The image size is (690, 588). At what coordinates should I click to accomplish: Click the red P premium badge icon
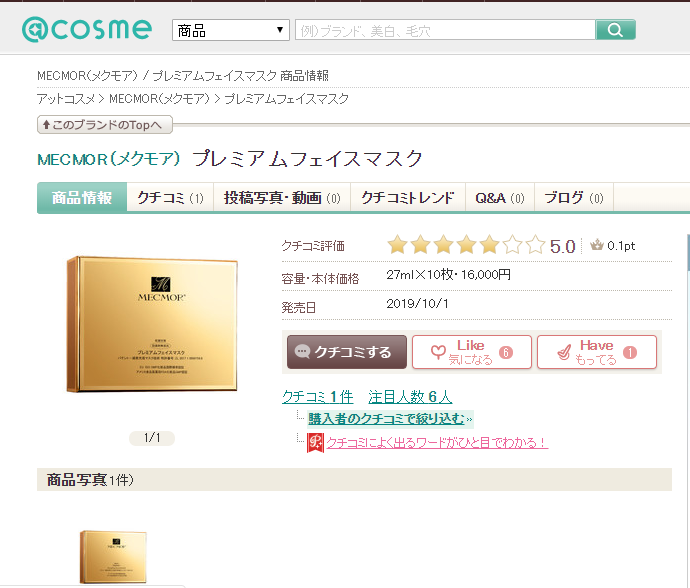(x=315, y=442)
